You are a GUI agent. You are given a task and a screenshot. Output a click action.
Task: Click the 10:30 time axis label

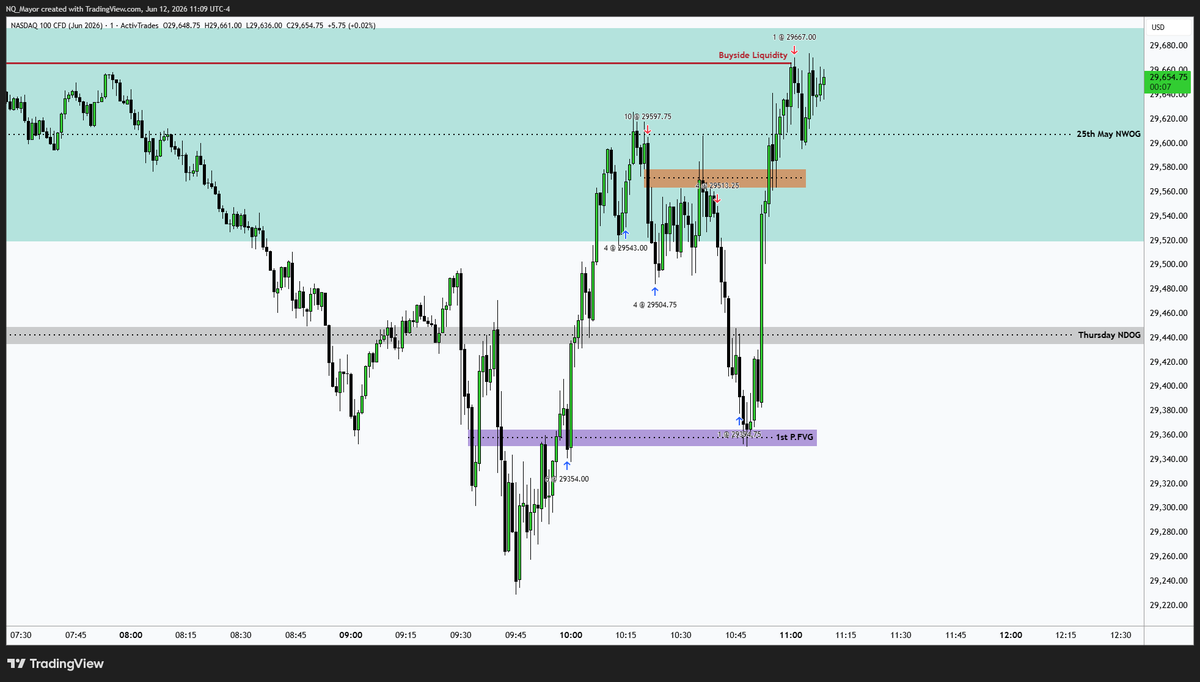click(680, 635)
